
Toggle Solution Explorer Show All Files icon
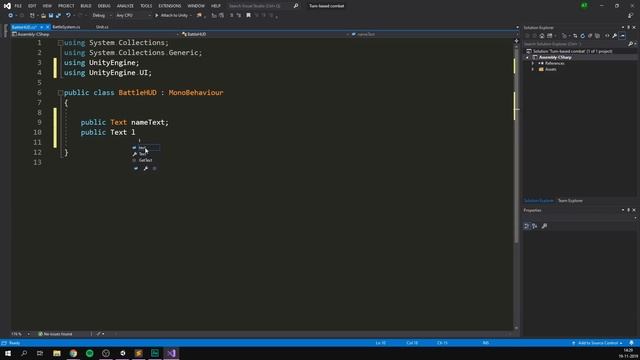tap(598, 36)
